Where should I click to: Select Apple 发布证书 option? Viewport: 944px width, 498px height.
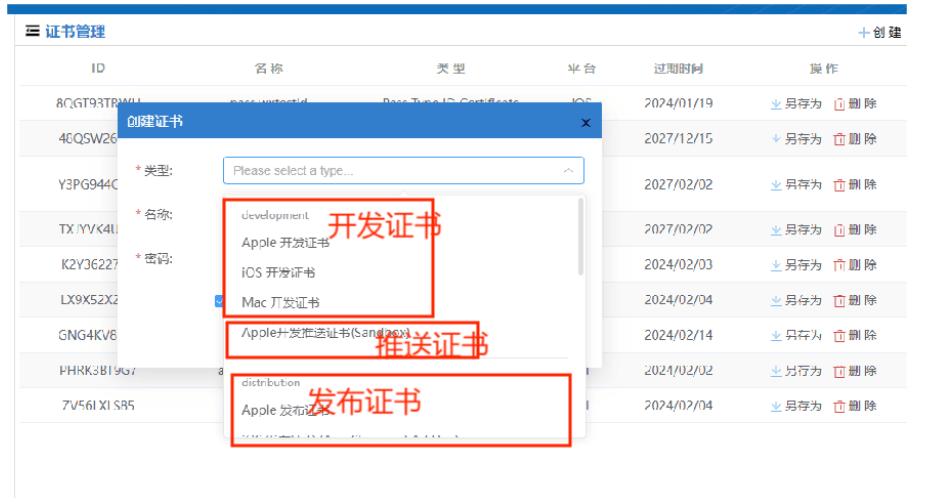(x=285, y=410)
